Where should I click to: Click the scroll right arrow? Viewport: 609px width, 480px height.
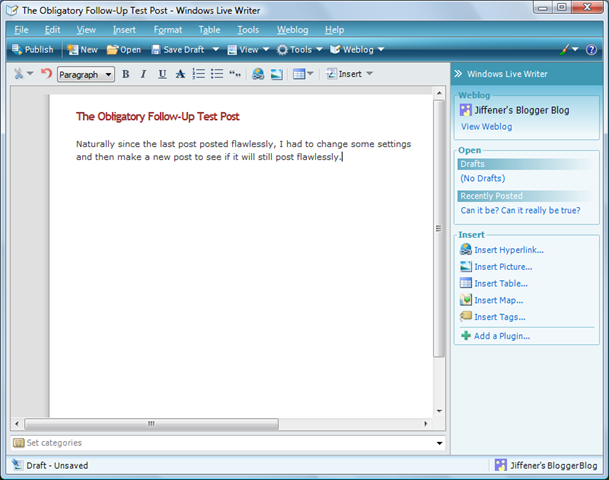[426, 424]
